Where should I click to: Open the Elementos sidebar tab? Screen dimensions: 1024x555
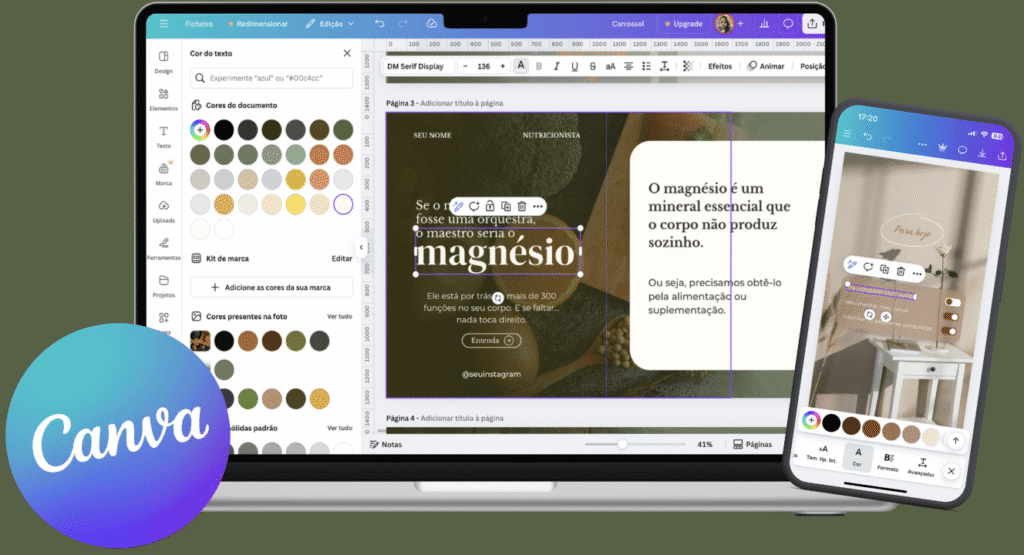[x=163, y=99]
